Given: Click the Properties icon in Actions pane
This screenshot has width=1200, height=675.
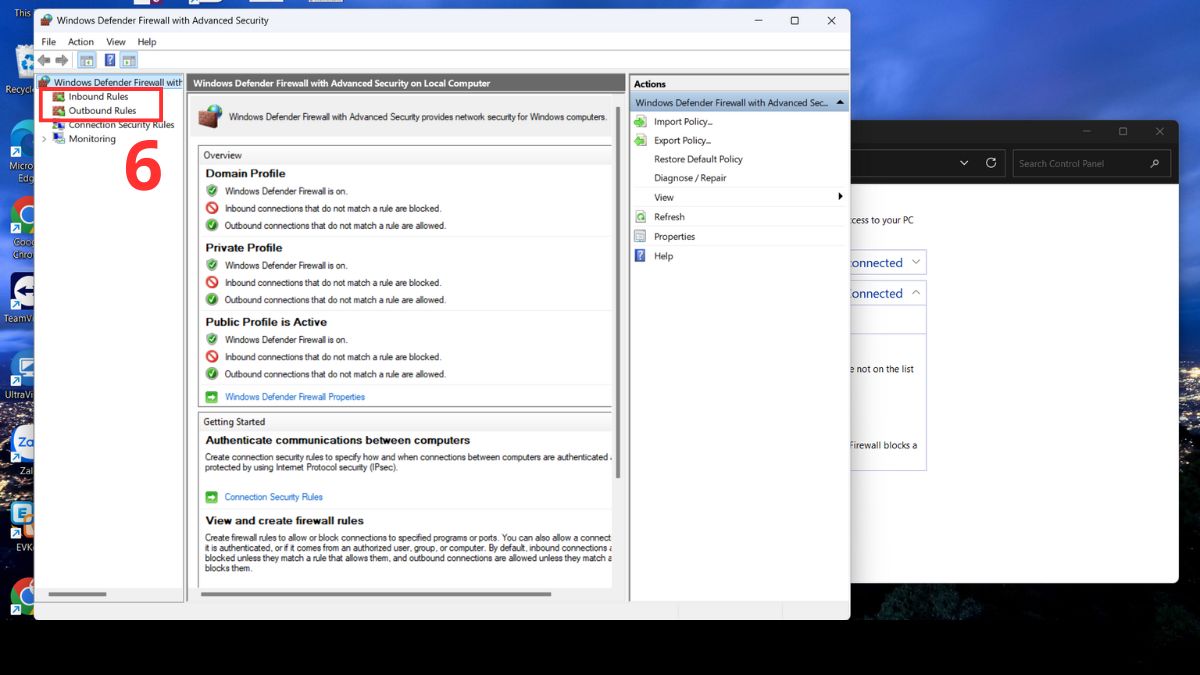Looking at the screenshot, I should [641, 237].
